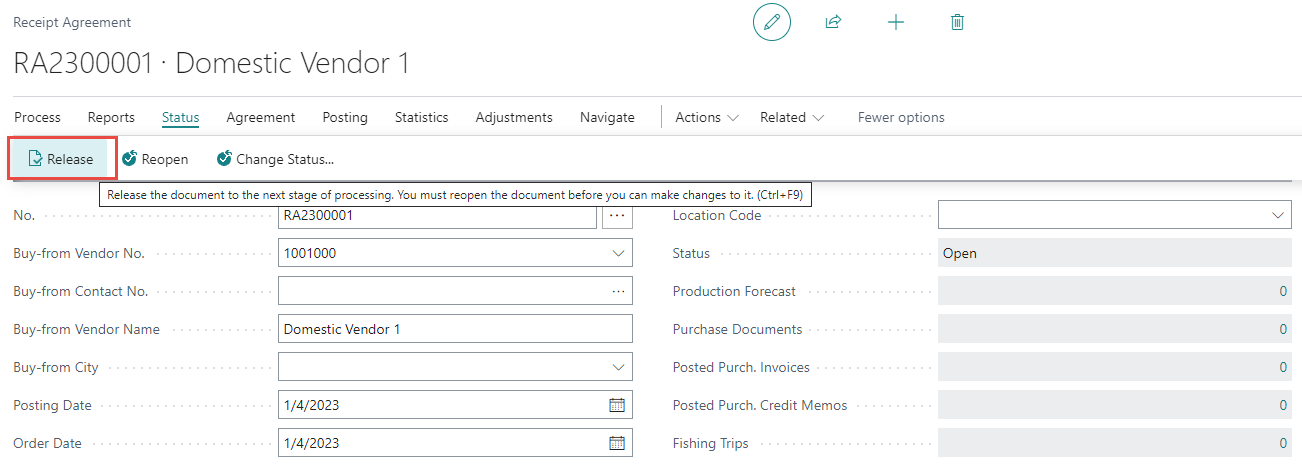Click the edit pencil icon

(771, 22)
